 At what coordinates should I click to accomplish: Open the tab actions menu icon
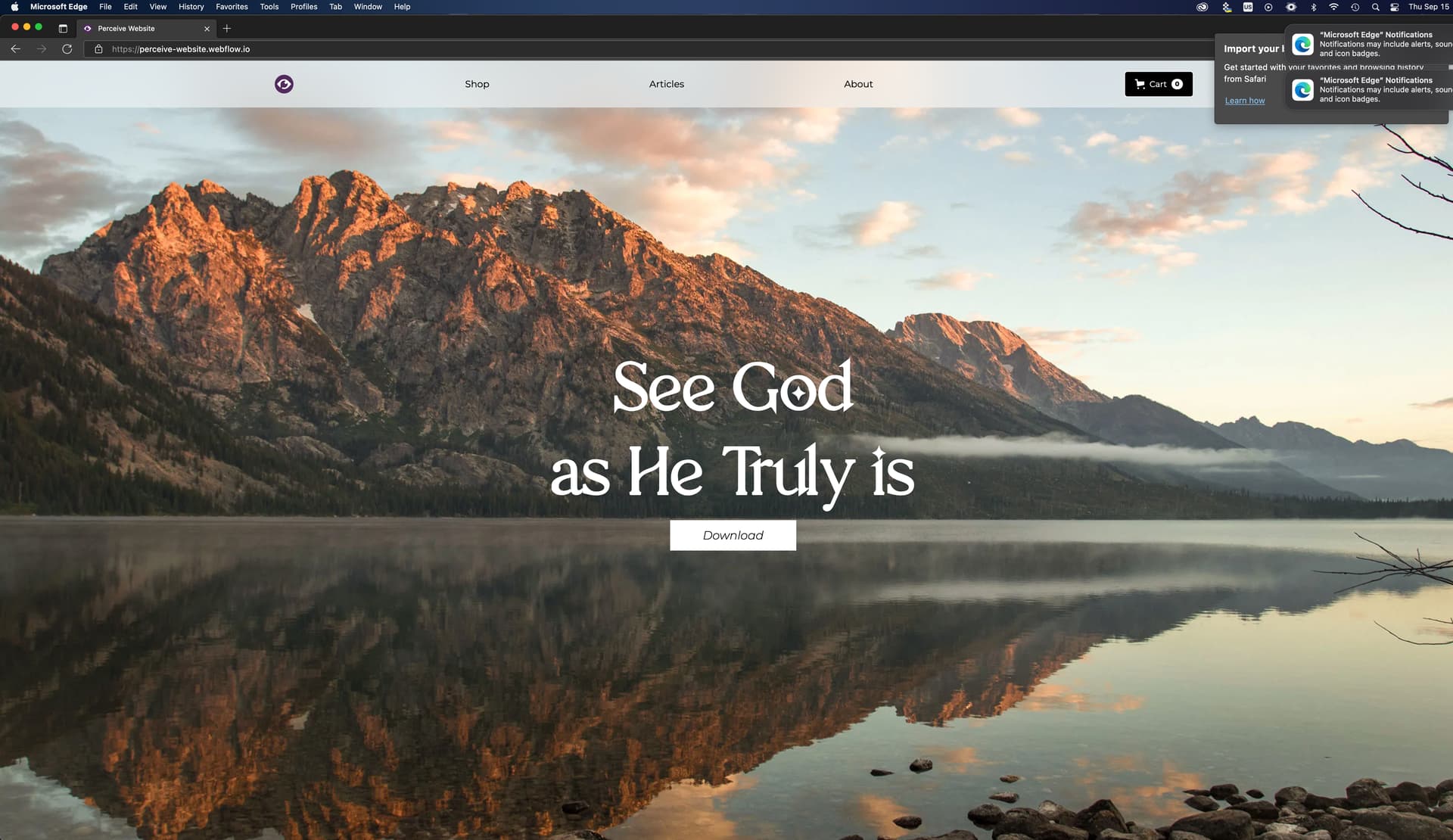[x=63, y=29]
